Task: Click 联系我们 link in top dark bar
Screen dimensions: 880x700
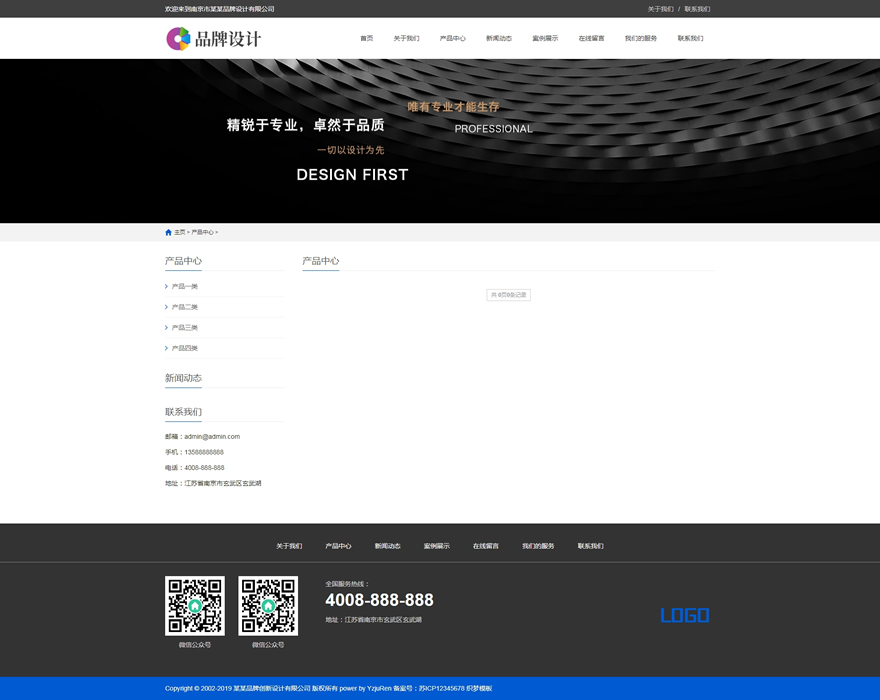Action: pos(697,9)
